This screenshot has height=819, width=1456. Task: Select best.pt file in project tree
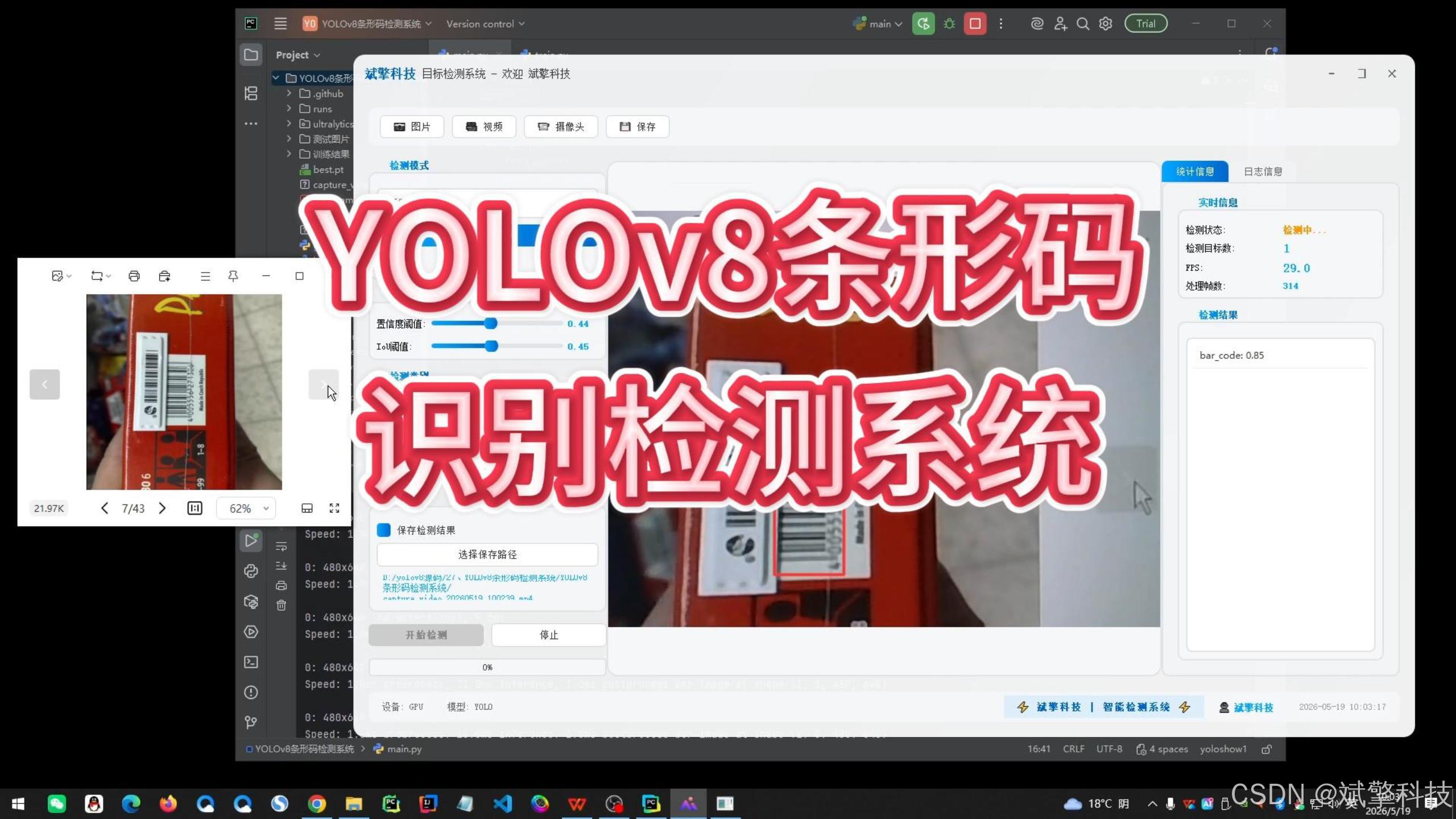(x=322, y=169)
